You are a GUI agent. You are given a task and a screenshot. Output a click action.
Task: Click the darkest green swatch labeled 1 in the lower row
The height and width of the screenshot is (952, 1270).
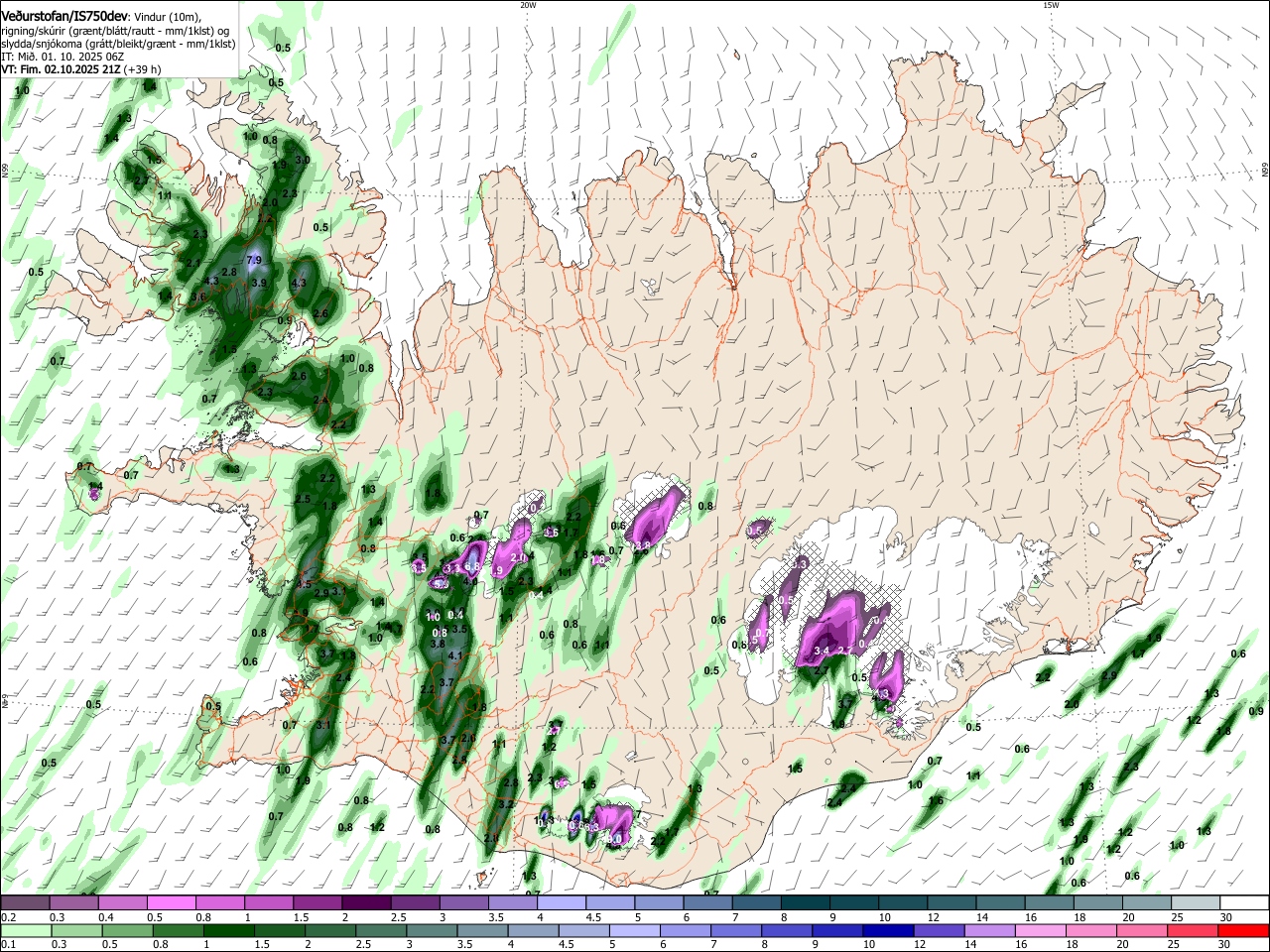[228, 930]
